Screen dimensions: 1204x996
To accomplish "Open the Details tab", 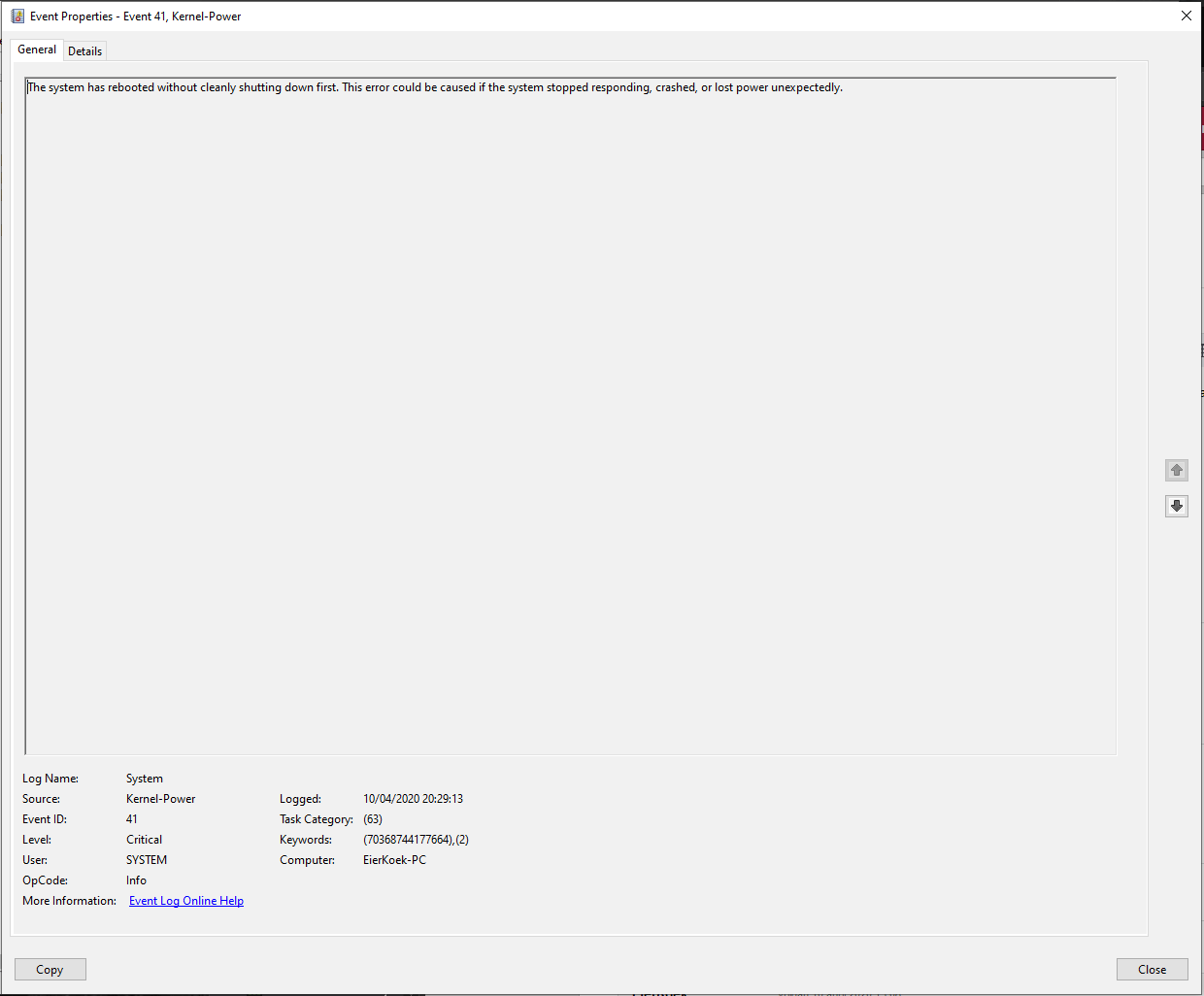I will coord(84,51).
